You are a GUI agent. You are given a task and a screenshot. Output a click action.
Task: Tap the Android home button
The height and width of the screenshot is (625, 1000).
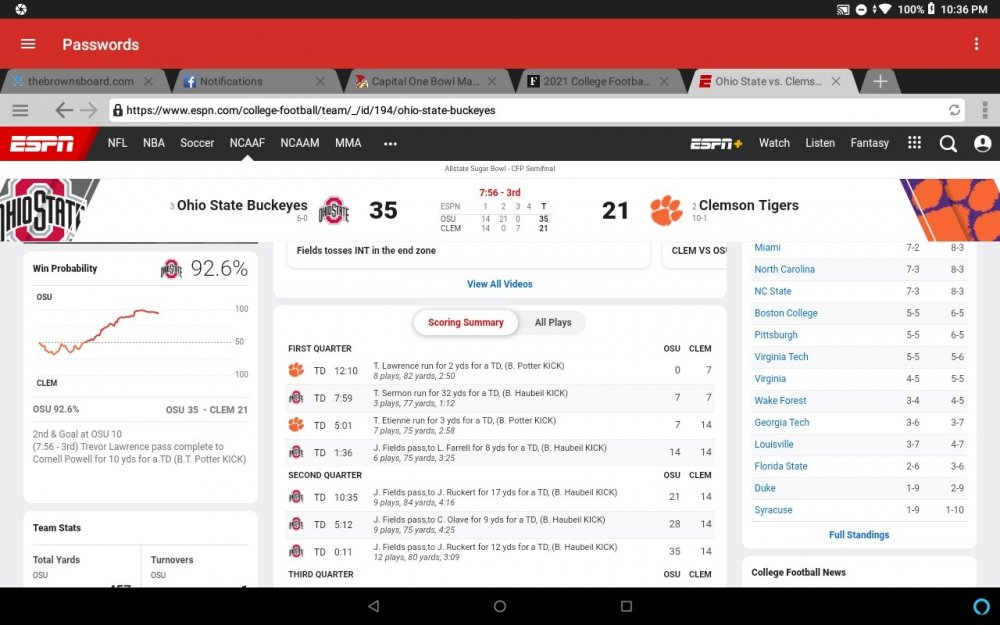click(x=500, y=606)
